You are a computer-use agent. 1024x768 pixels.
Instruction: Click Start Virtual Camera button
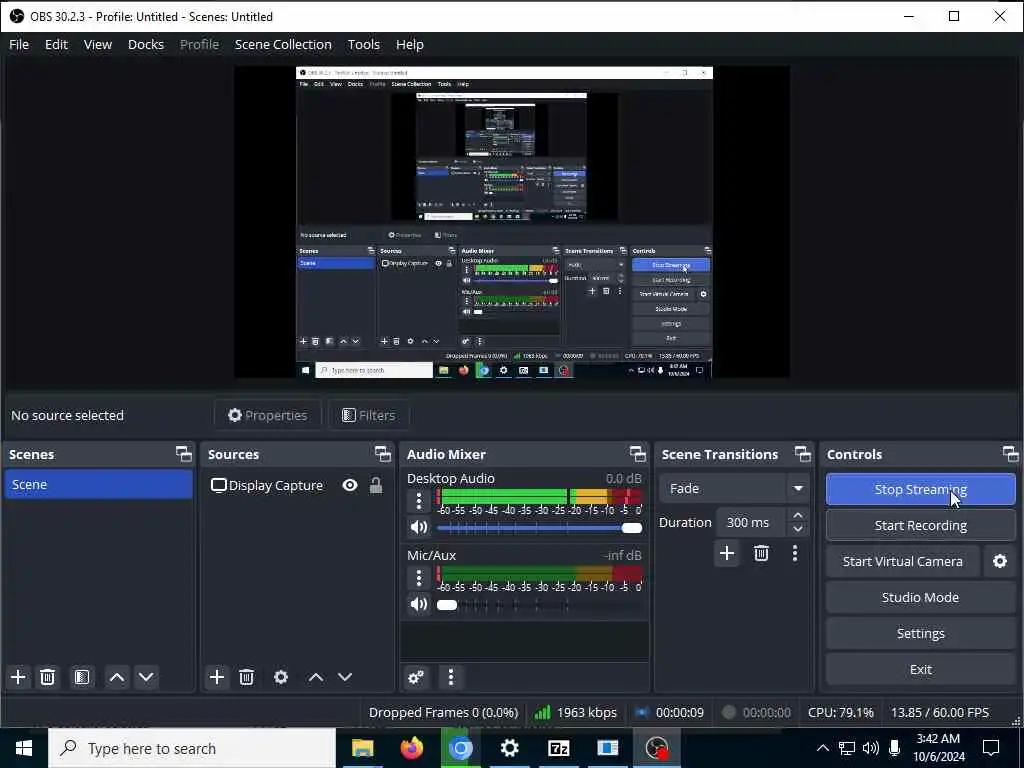(x=903, y=562)
